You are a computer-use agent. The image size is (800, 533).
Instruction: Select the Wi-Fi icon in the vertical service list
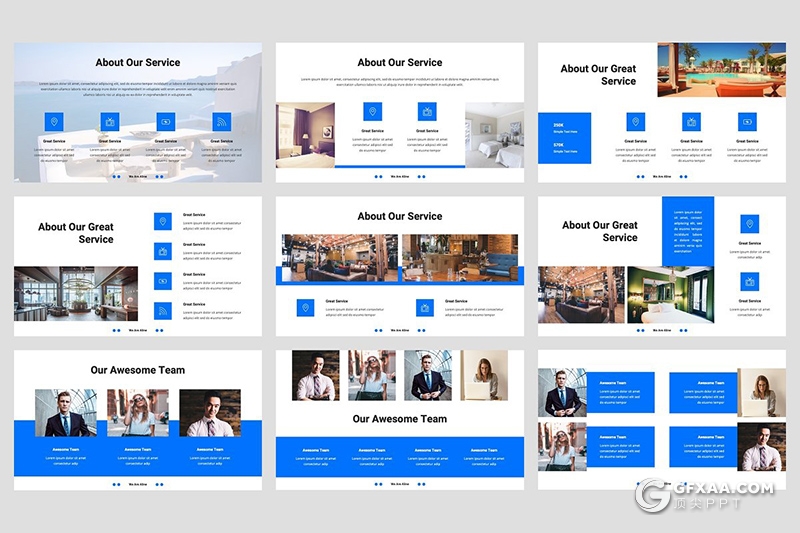pyautogui.click(x=163, y=311)
